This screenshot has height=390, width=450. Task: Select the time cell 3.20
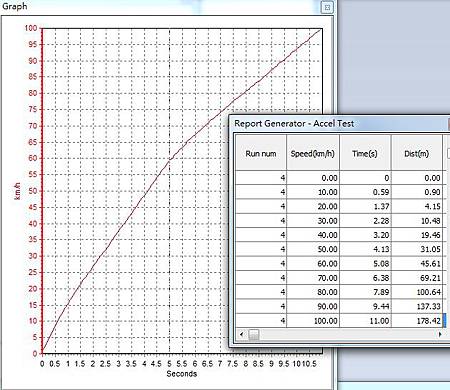(x=365, y=235)
